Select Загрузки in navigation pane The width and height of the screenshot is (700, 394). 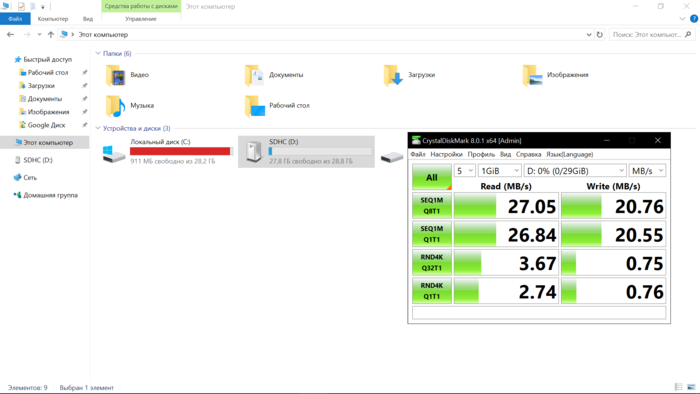tap(41, 86)
